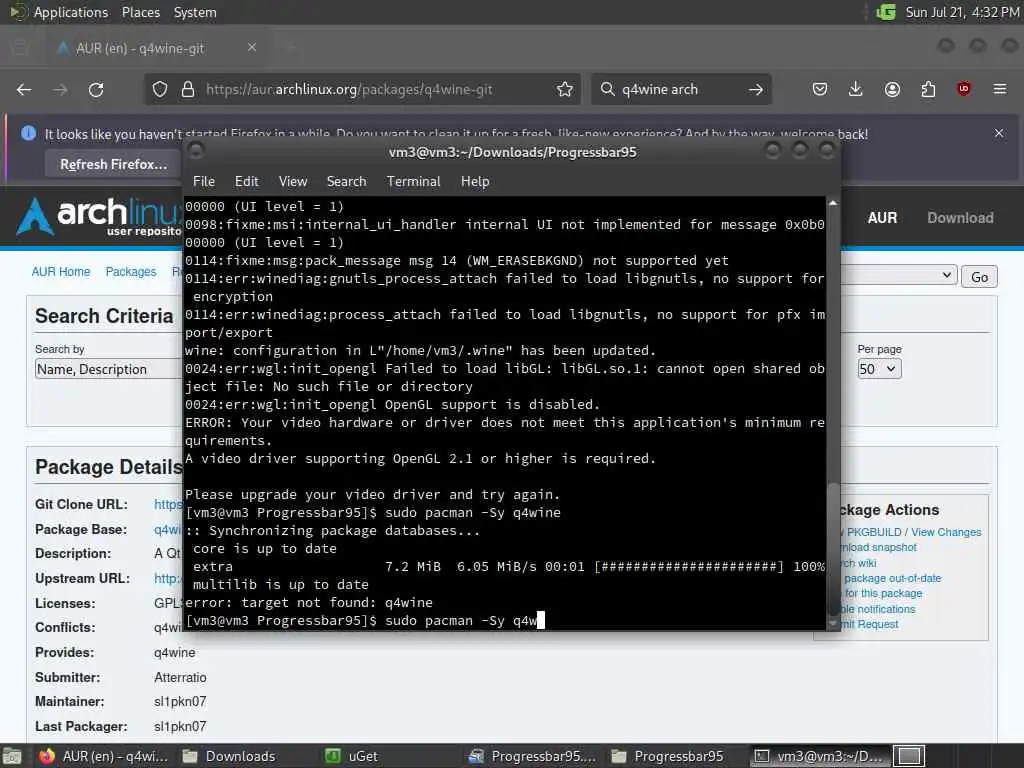
Task: Click maintainer sl1pkn07 text
Action: [180, 701]
